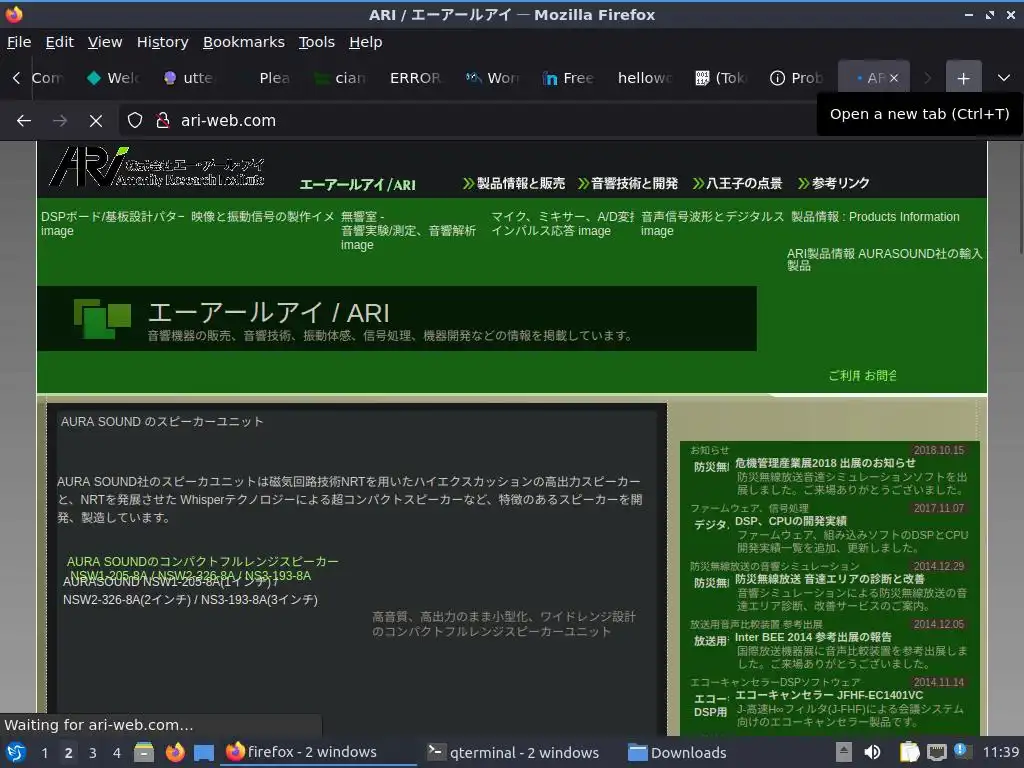The width and height of the screenshot is (1024, 768).
Task: Open the 製品情報と販売 nav link
Action: (514, 184)
